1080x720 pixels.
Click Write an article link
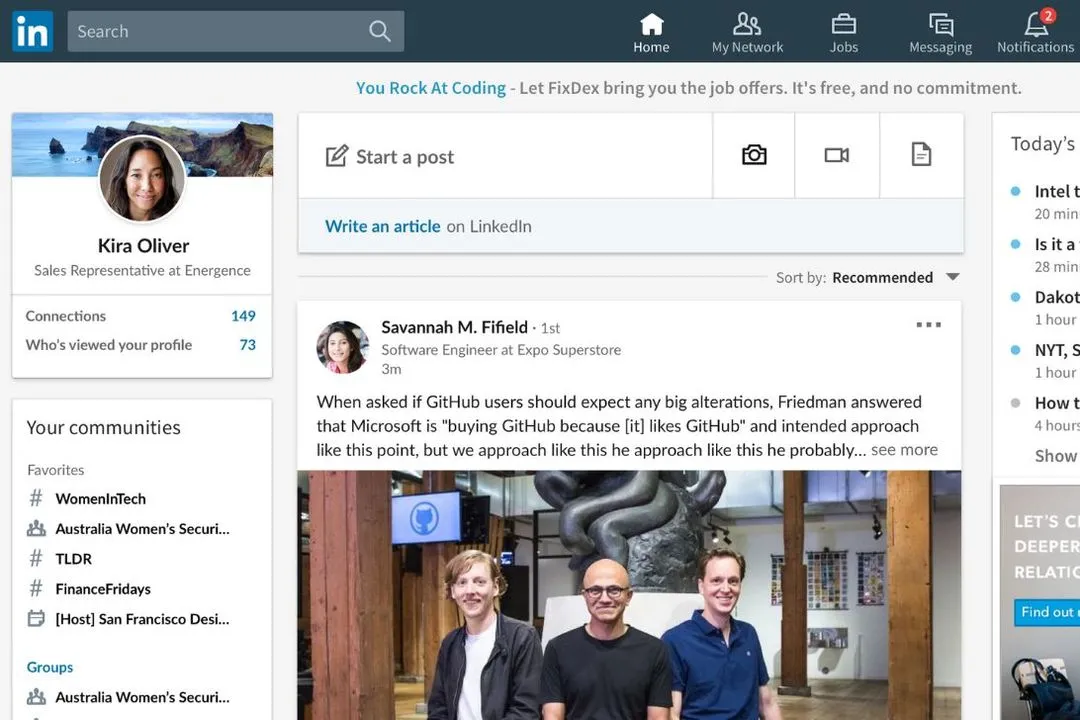coord(382,226)
